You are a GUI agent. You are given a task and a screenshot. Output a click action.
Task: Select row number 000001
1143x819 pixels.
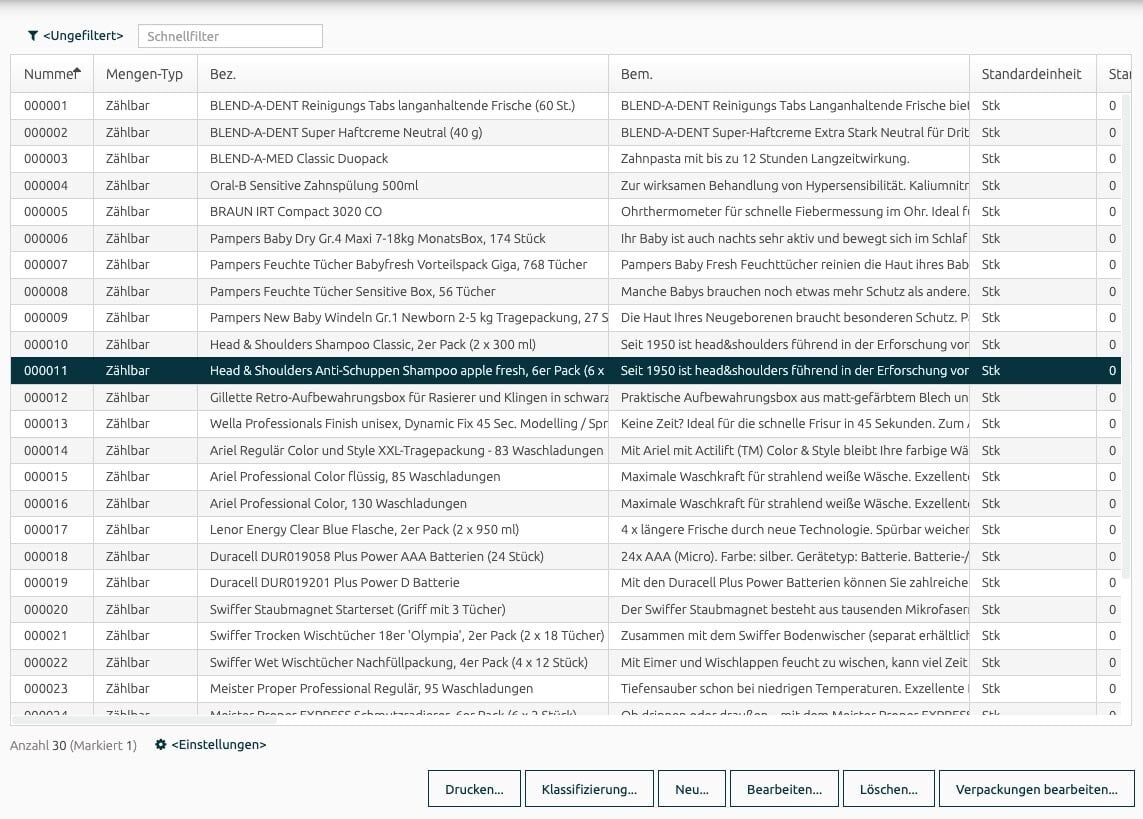(566, 106)
